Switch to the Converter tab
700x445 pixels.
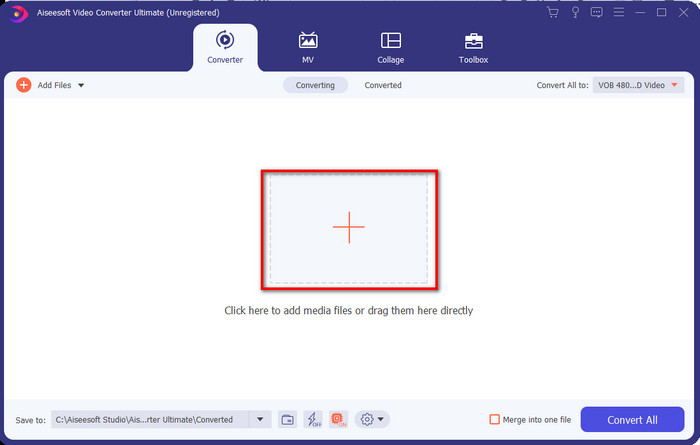click(x=225, y=48)
